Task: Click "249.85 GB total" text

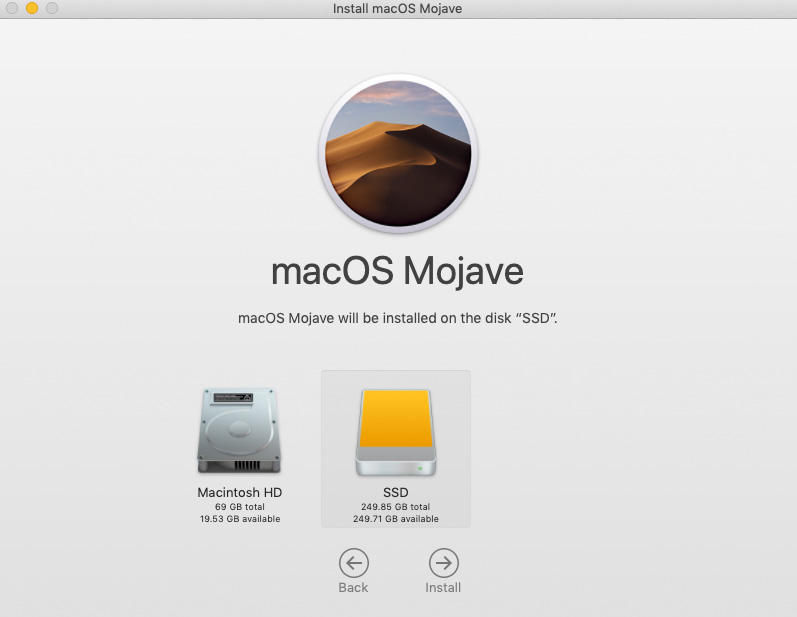Action: [x=395, y=507]
